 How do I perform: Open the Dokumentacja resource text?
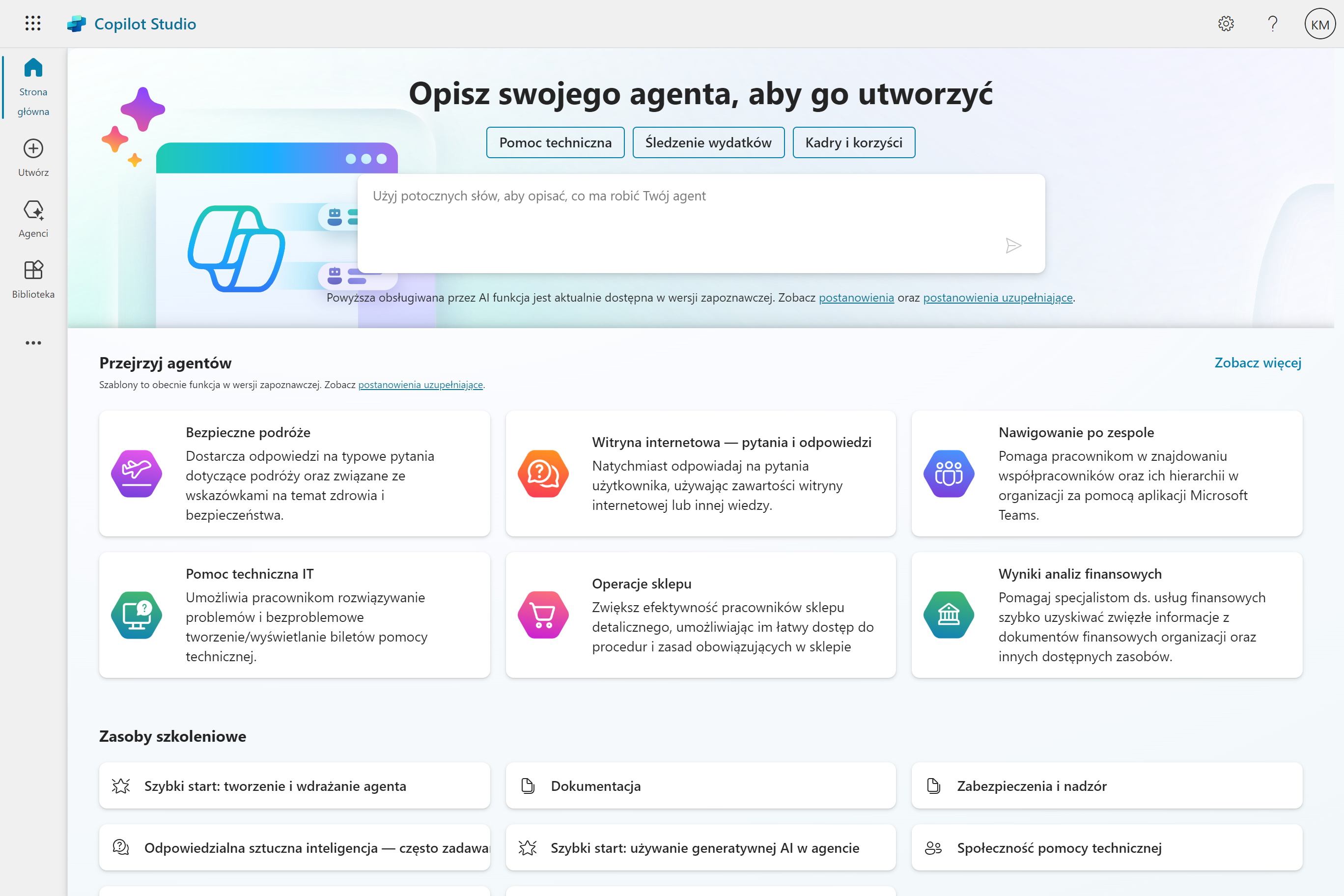pyautogui.click(x=595, y=785)
